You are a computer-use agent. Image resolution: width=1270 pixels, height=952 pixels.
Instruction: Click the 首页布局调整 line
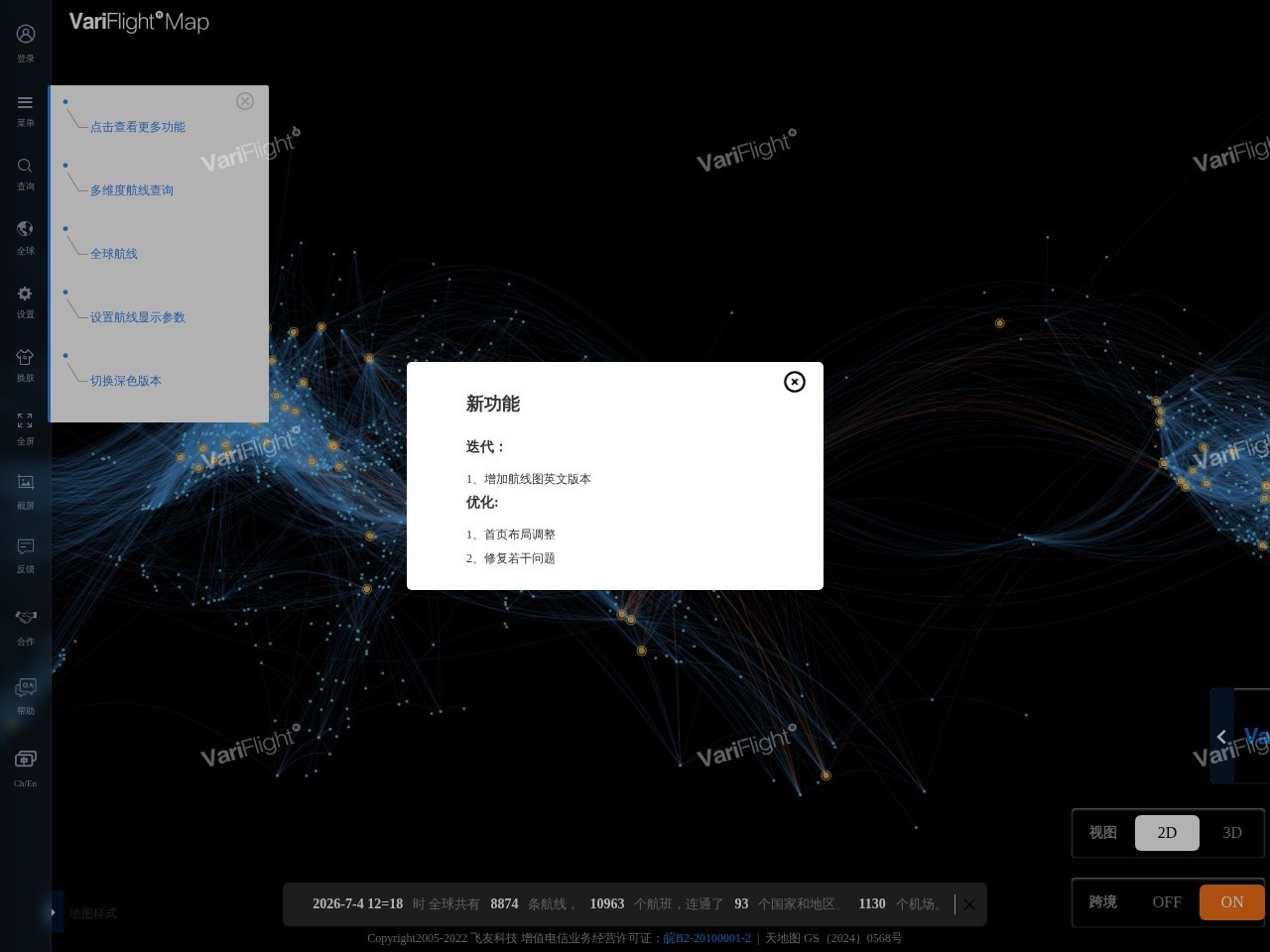click(511, 535)
